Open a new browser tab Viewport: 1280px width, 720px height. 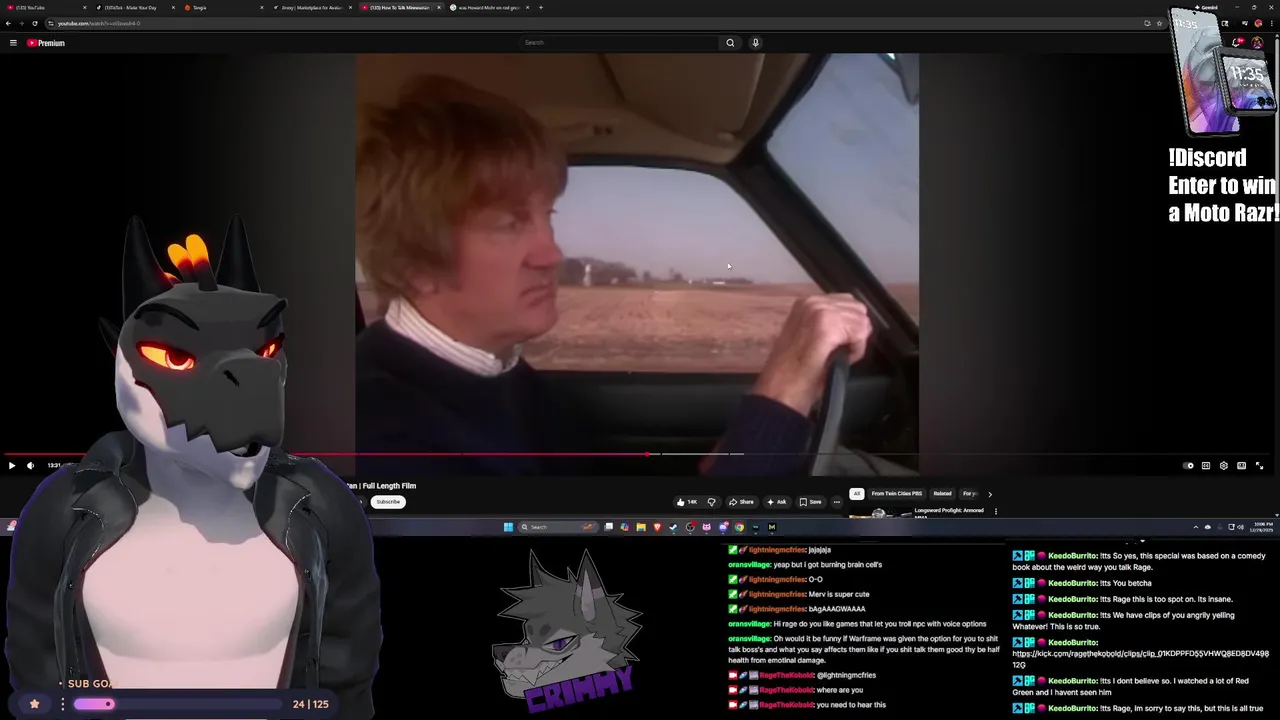(541, 7)
